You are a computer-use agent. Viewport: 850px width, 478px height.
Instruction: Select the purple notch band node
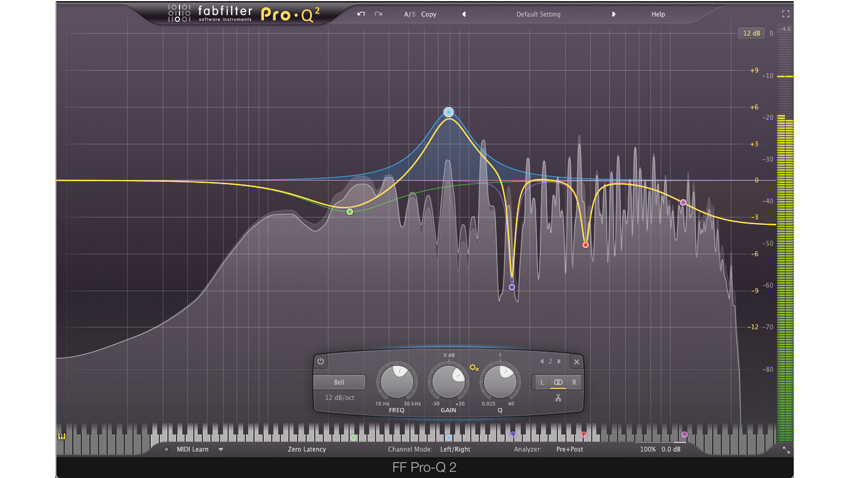(512, 287)
